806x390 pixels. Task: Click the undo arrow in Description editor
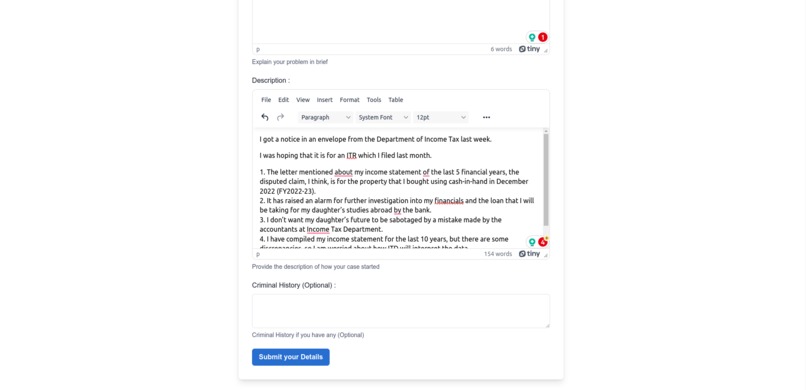[265, 117]
